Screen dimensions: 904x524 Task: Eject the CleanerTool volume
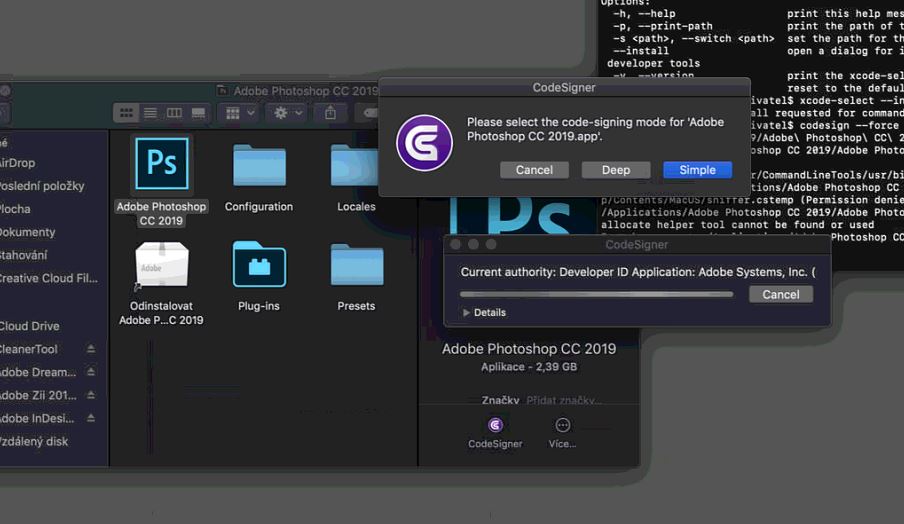click(x=91, y=349)
